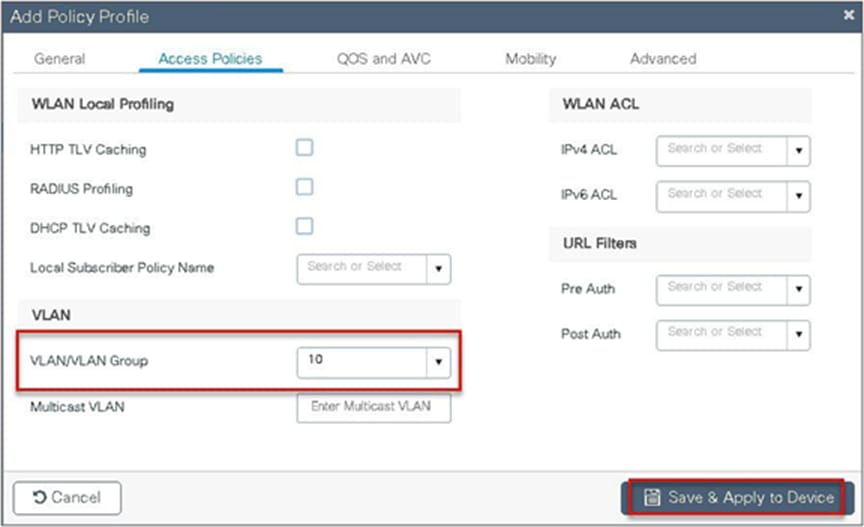Select the Access Policies tab
Screen dimensions: 864x527
click(x=210, y=58)
